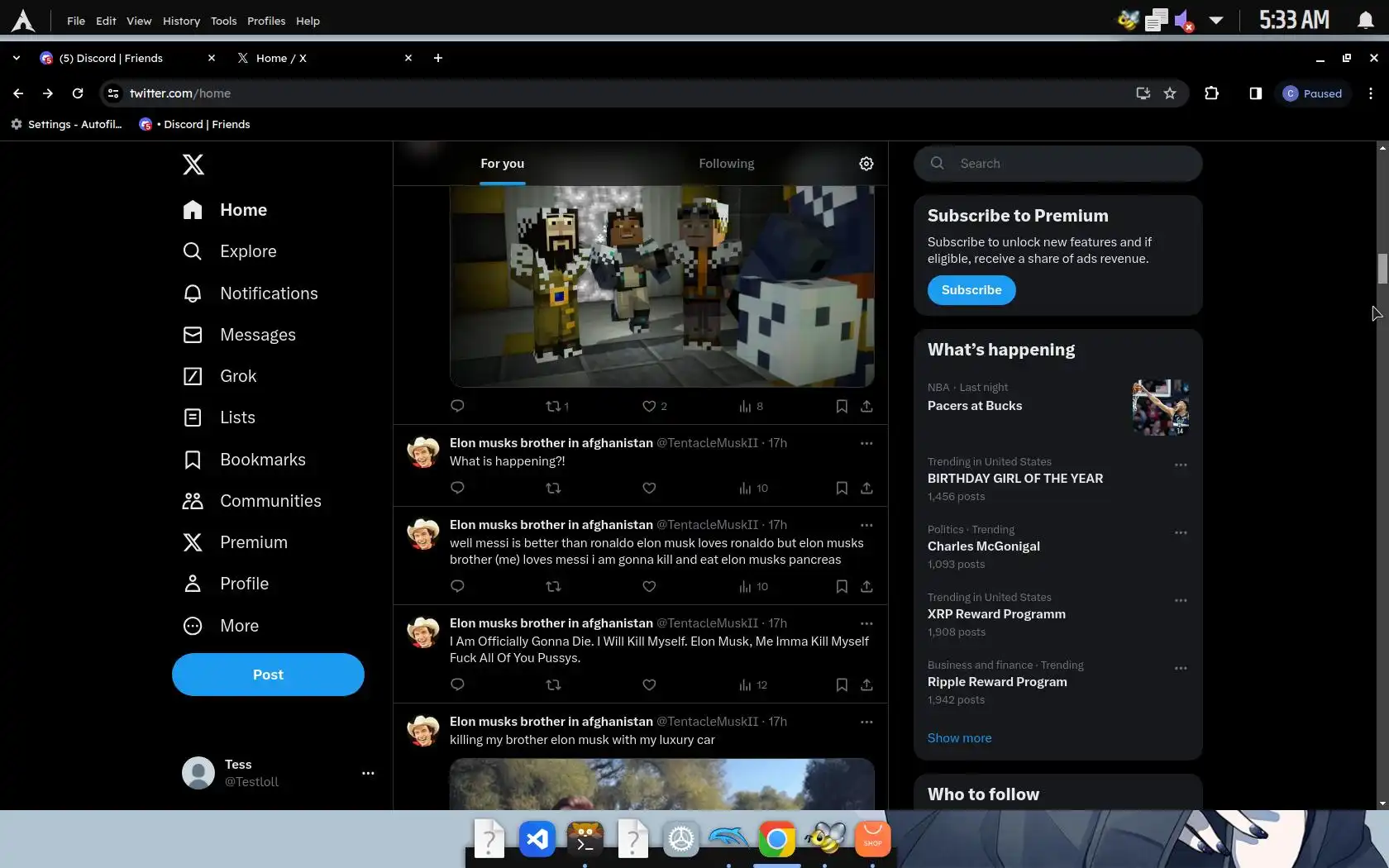
Task: Reply to the "What is happening?!" post
Action: 457,488
